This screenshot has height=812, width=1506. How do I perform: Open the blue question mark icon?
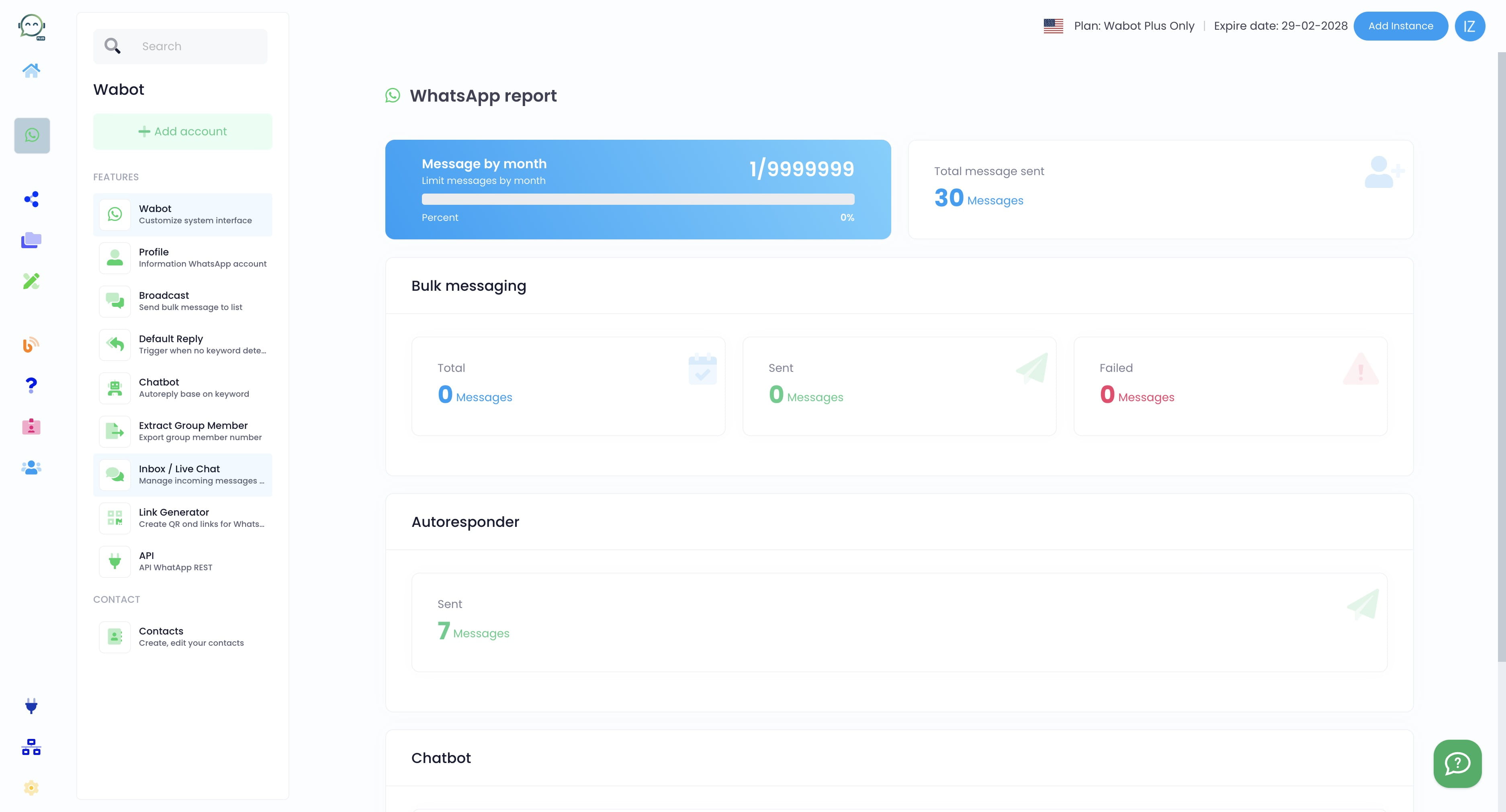click(32, 386)
